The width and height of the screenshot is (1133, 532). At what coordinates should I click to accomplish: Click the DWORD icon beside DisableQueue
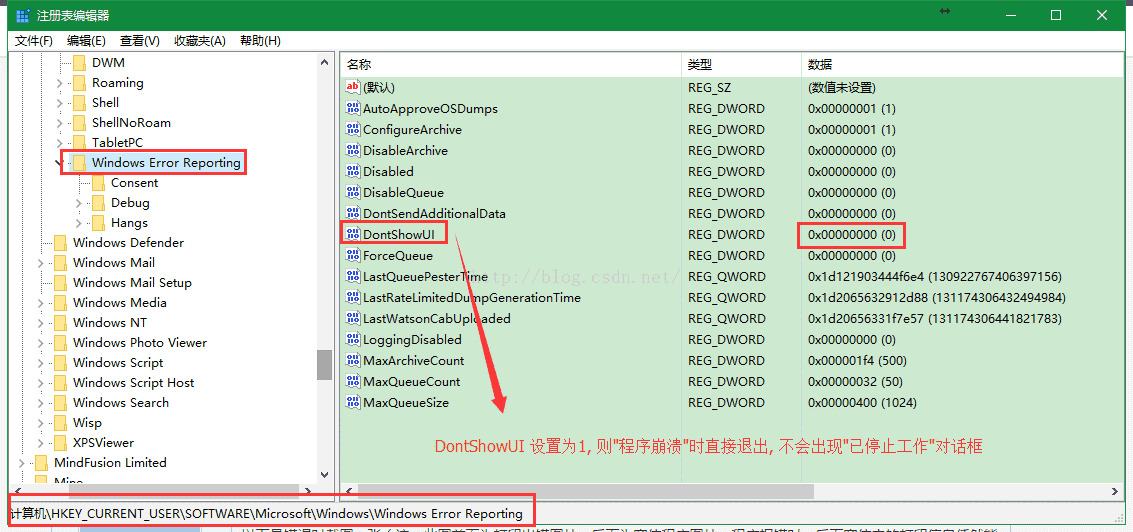353,192
